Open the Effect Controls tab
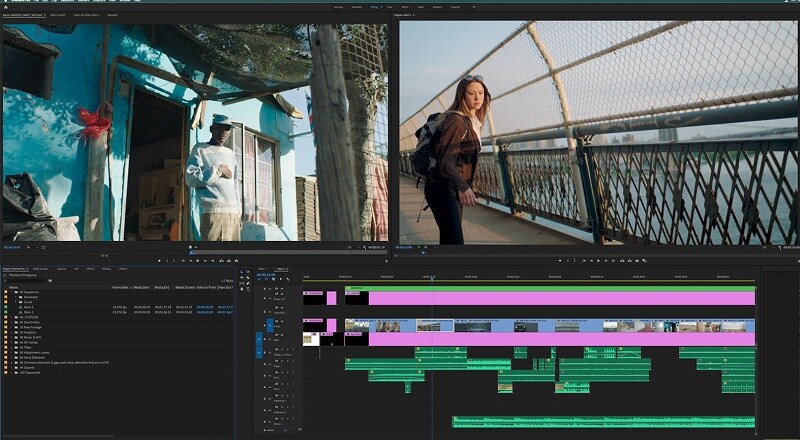The width and height of the screenshot is (800, 440). (x=57, y=15)
